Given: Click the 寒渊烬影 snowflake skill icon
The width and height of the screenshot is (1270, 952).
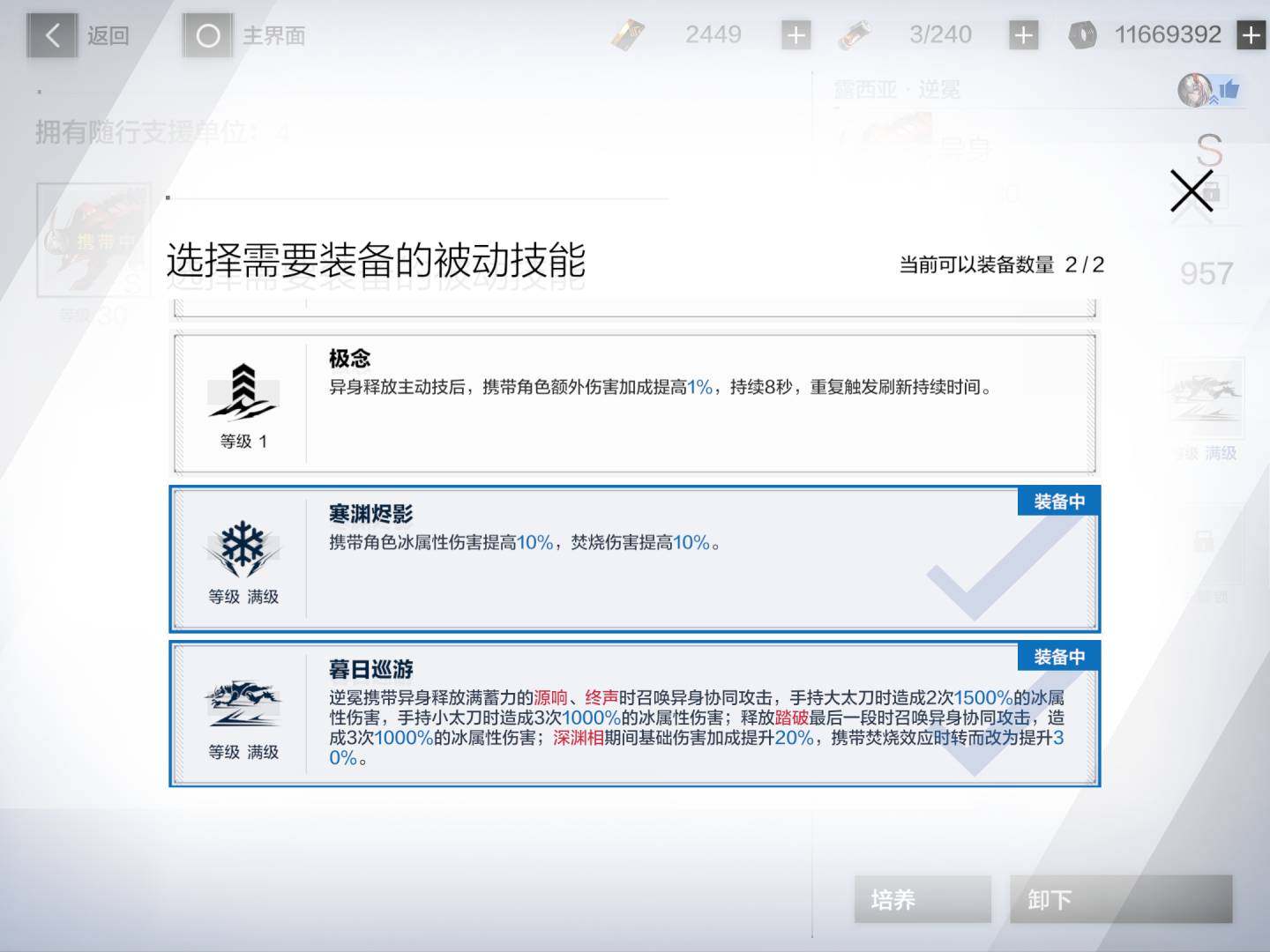Looking at the screenshot, I should coord(243,547).
